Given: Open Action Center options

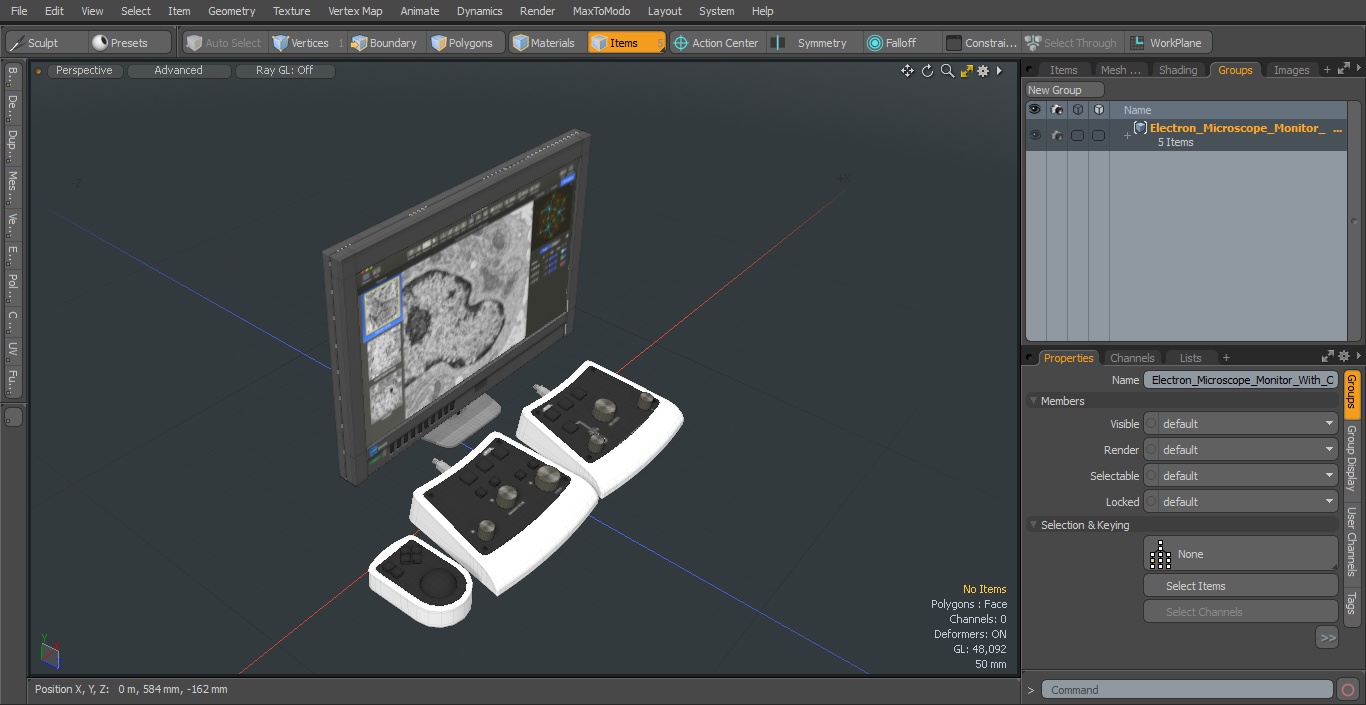Looking at the screenshot, I should pos(717,43).
